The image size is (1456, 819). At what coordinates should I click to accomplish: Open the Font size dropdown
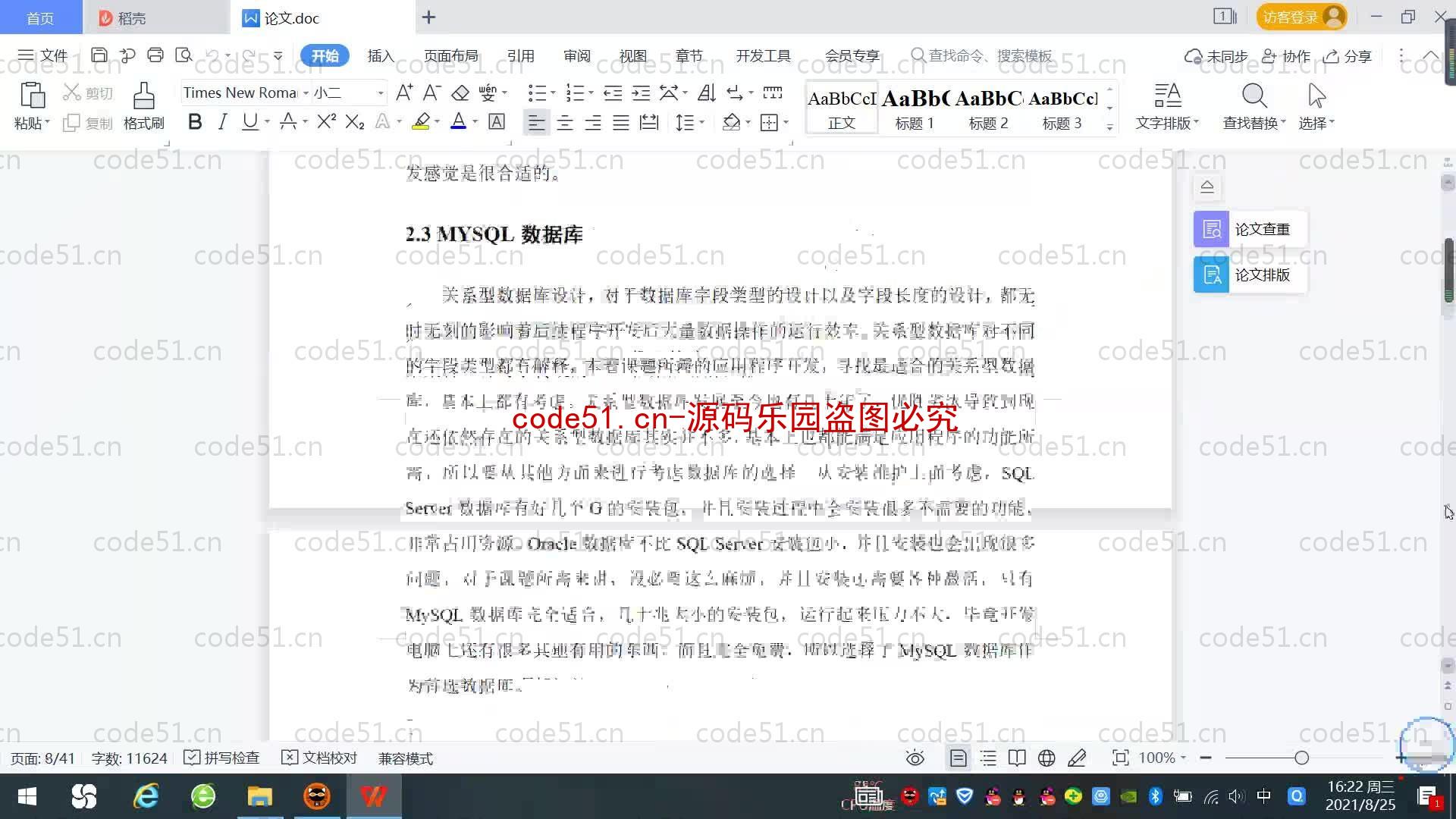[x=381, y=93]
